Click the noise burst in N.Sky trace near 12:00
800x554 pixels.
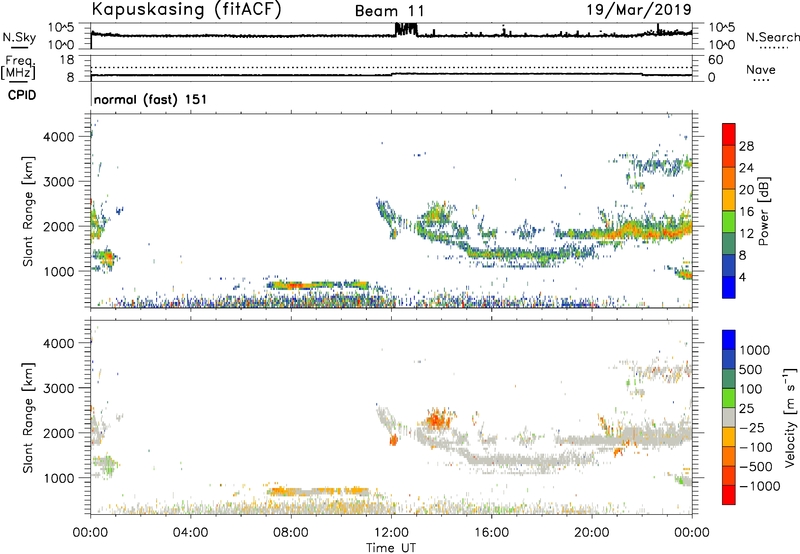pyautogui.click(x=406, y=30)
